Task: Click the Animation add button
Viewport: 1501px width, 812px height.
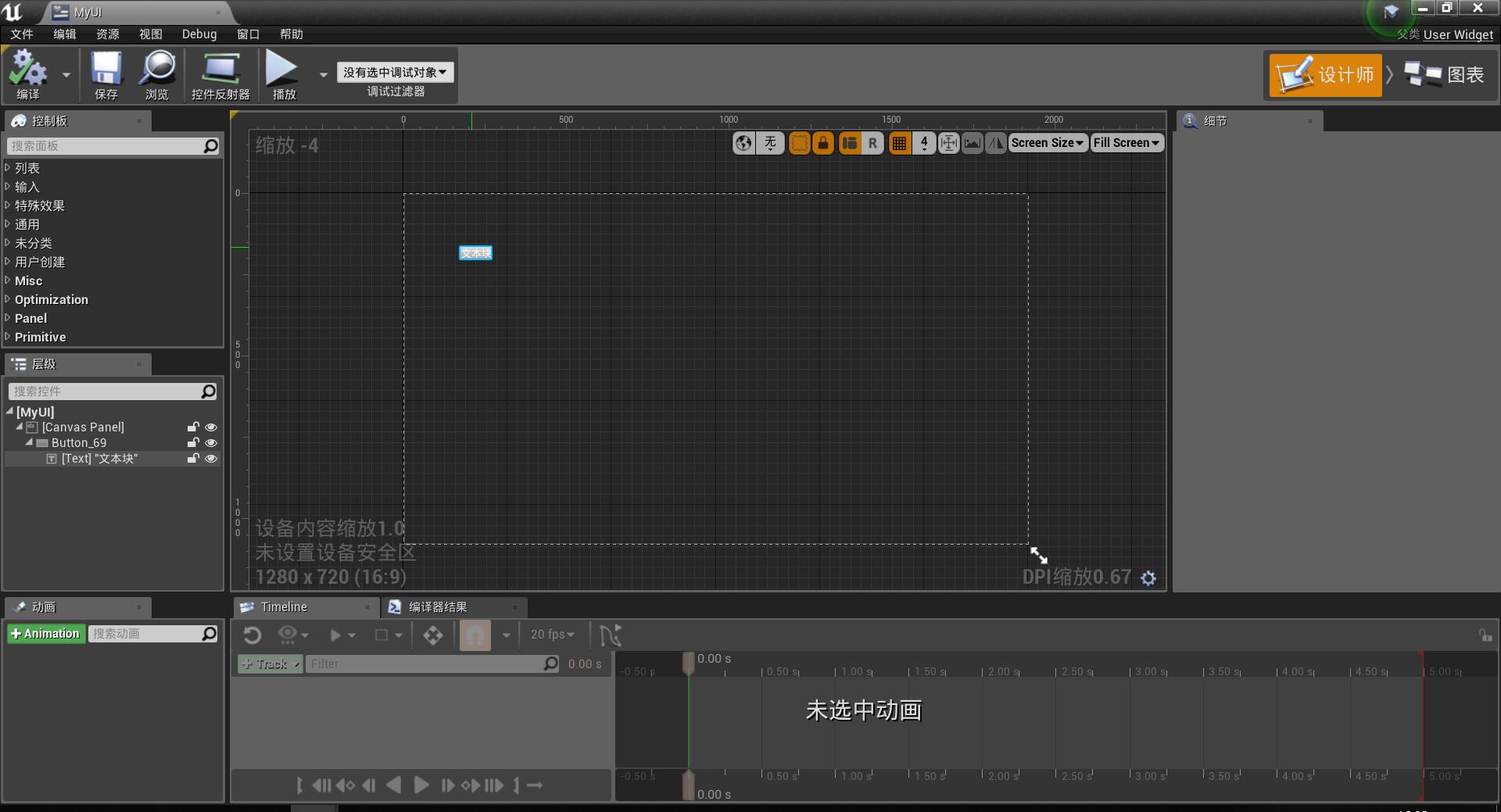Action: point(45,633)
